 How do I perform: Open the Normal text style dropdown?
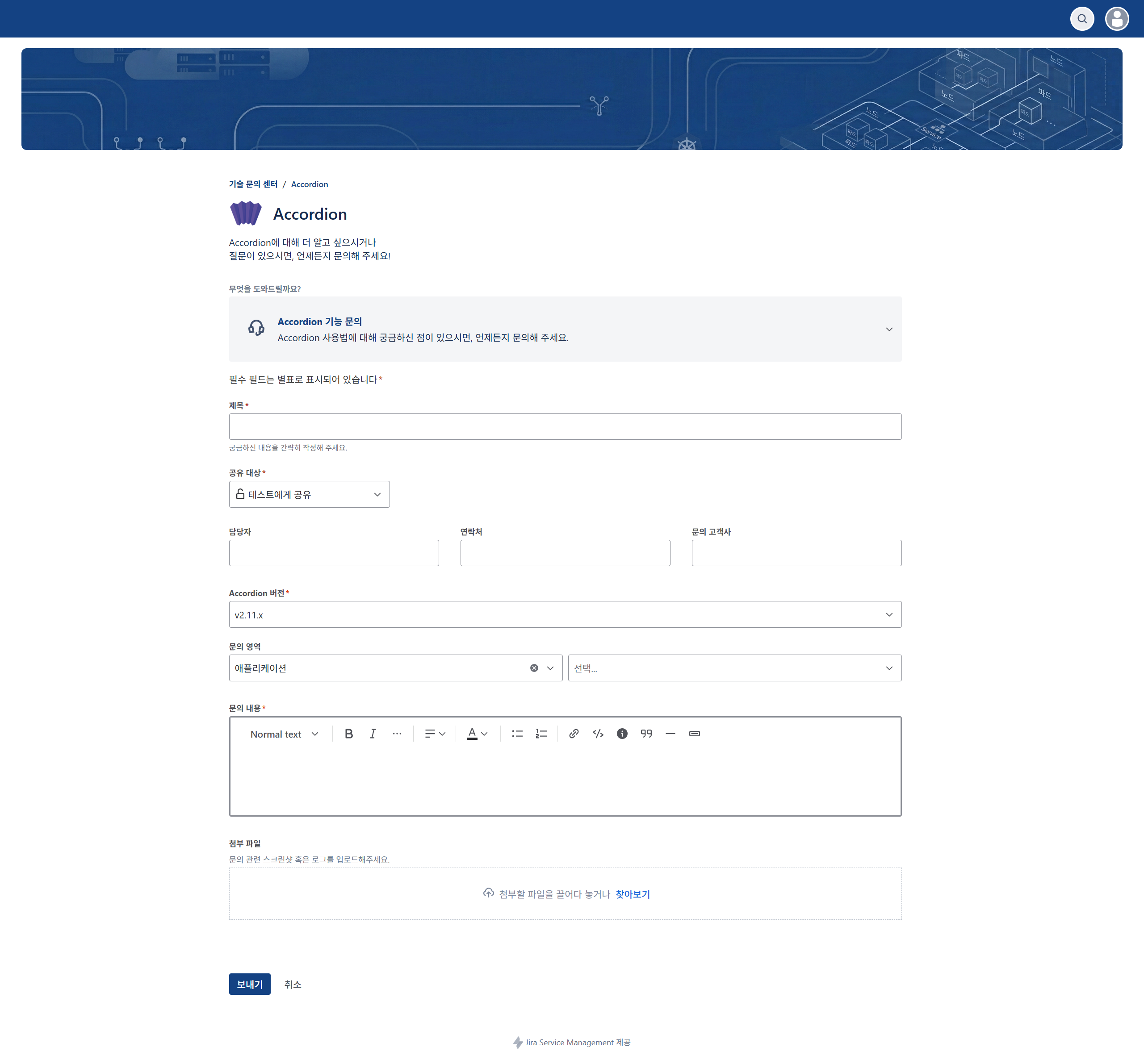(x=284, y=734)
